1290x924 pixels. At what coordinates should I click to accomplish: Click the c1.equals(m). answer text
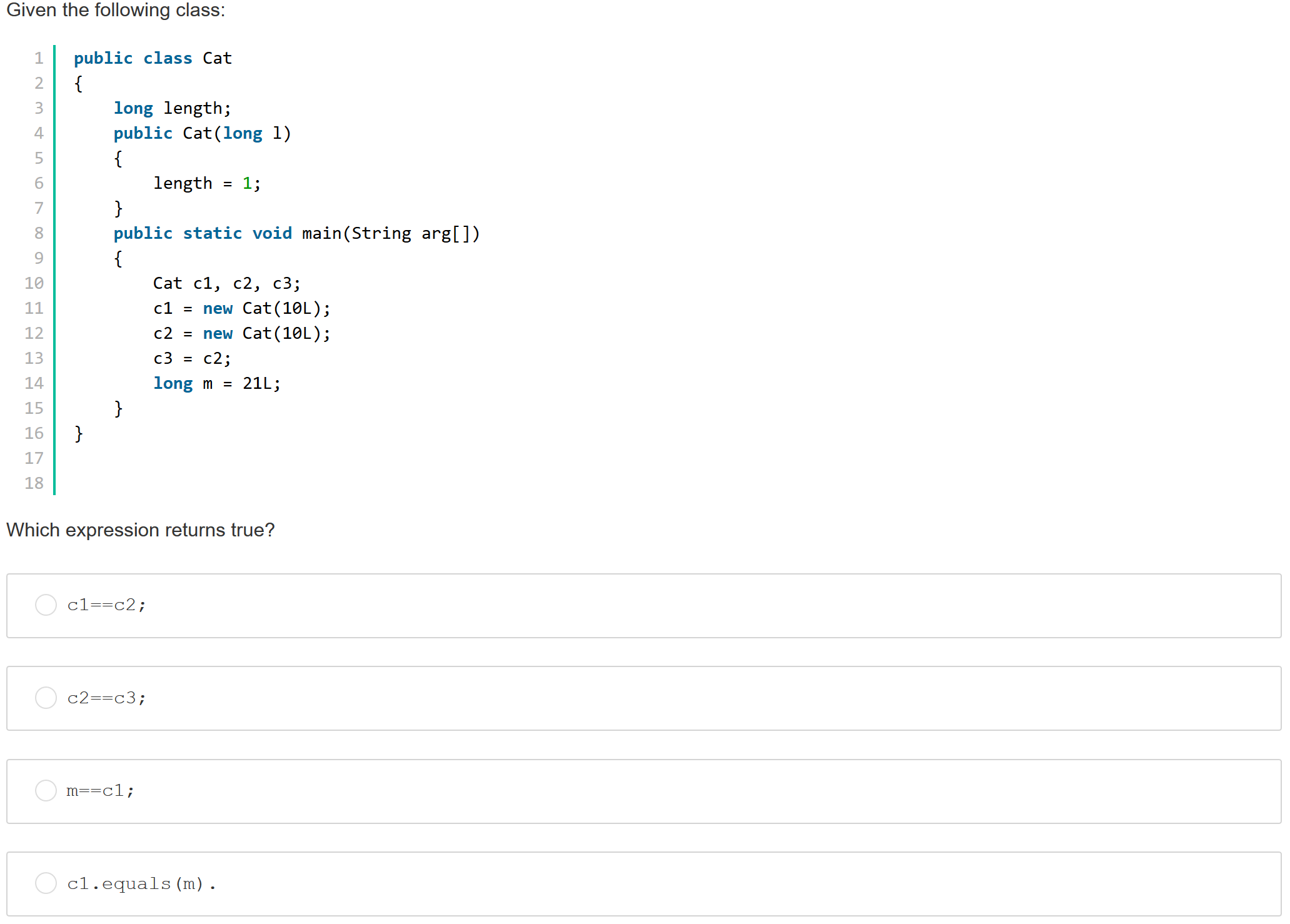[x=141, y=883]
